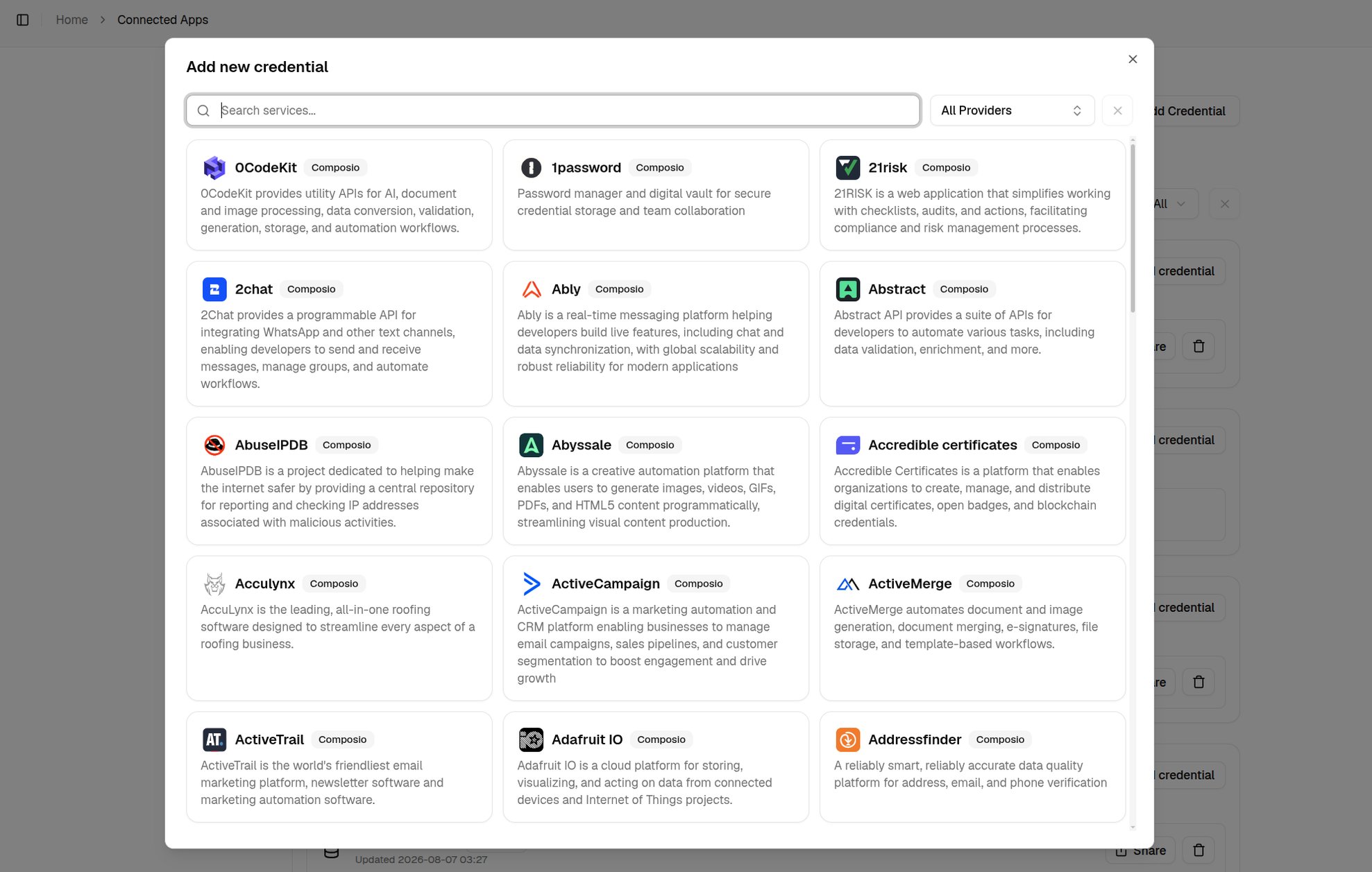This screenshot has width=1372, height=872.
Task: Toggle the sidebar panel icon
Action: click(23, 20)
